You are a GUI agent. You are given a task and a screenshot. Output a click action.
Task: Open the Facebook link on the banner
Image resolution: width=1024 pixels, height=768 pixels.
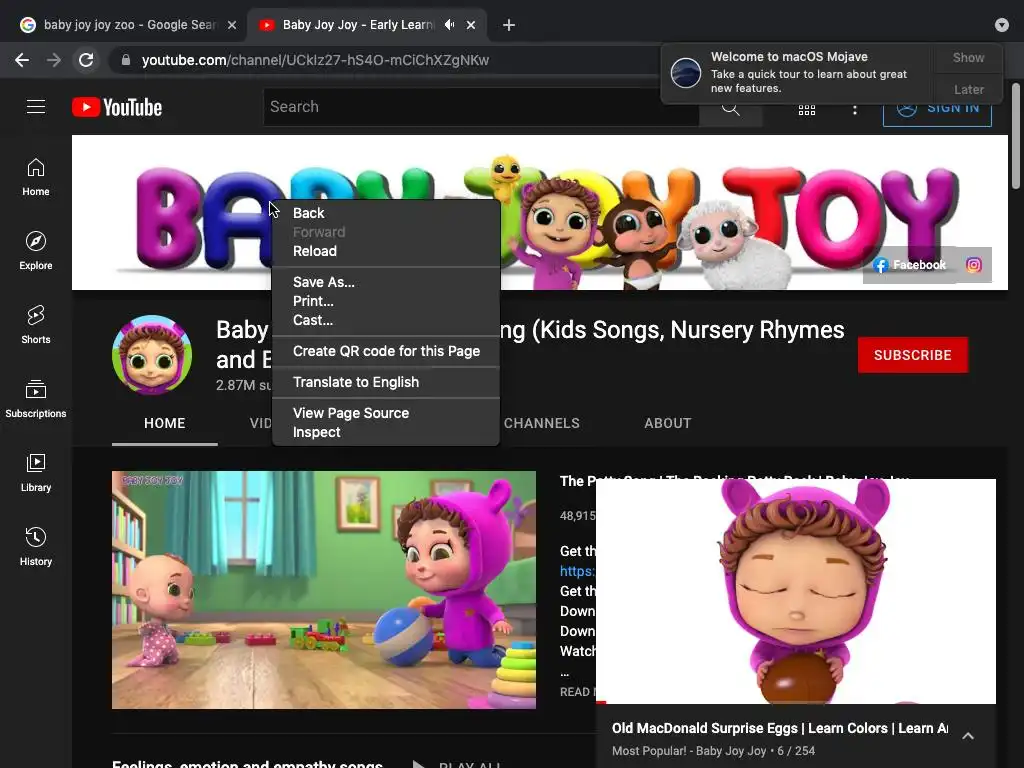point(909,264)
